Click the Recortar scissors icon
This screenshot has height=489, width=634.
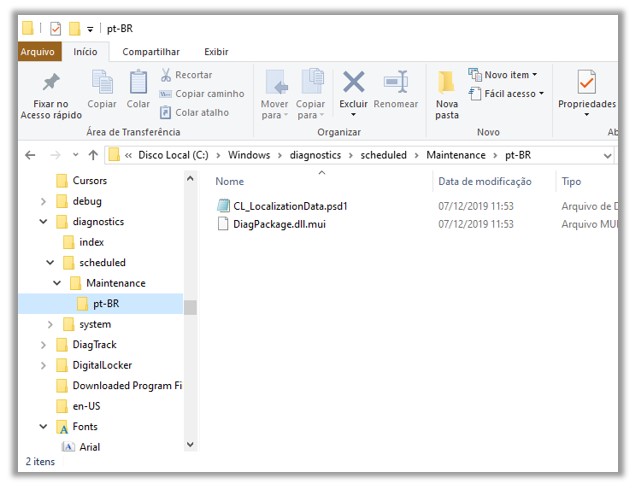[166, 75]
